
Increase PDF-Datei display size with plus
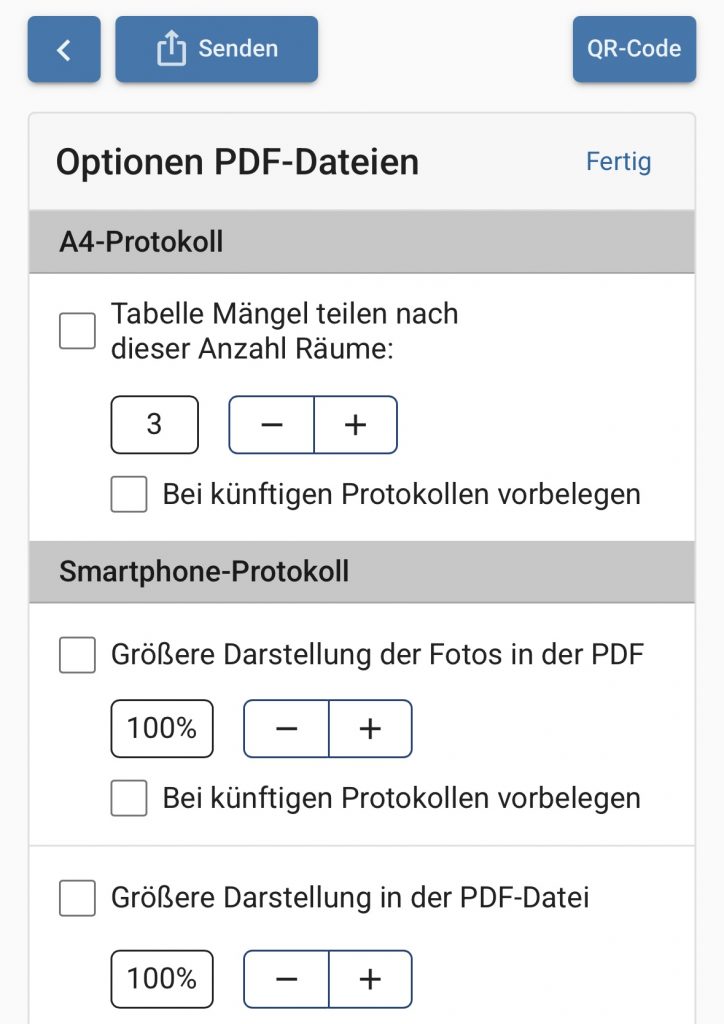(x=370, y=978)
